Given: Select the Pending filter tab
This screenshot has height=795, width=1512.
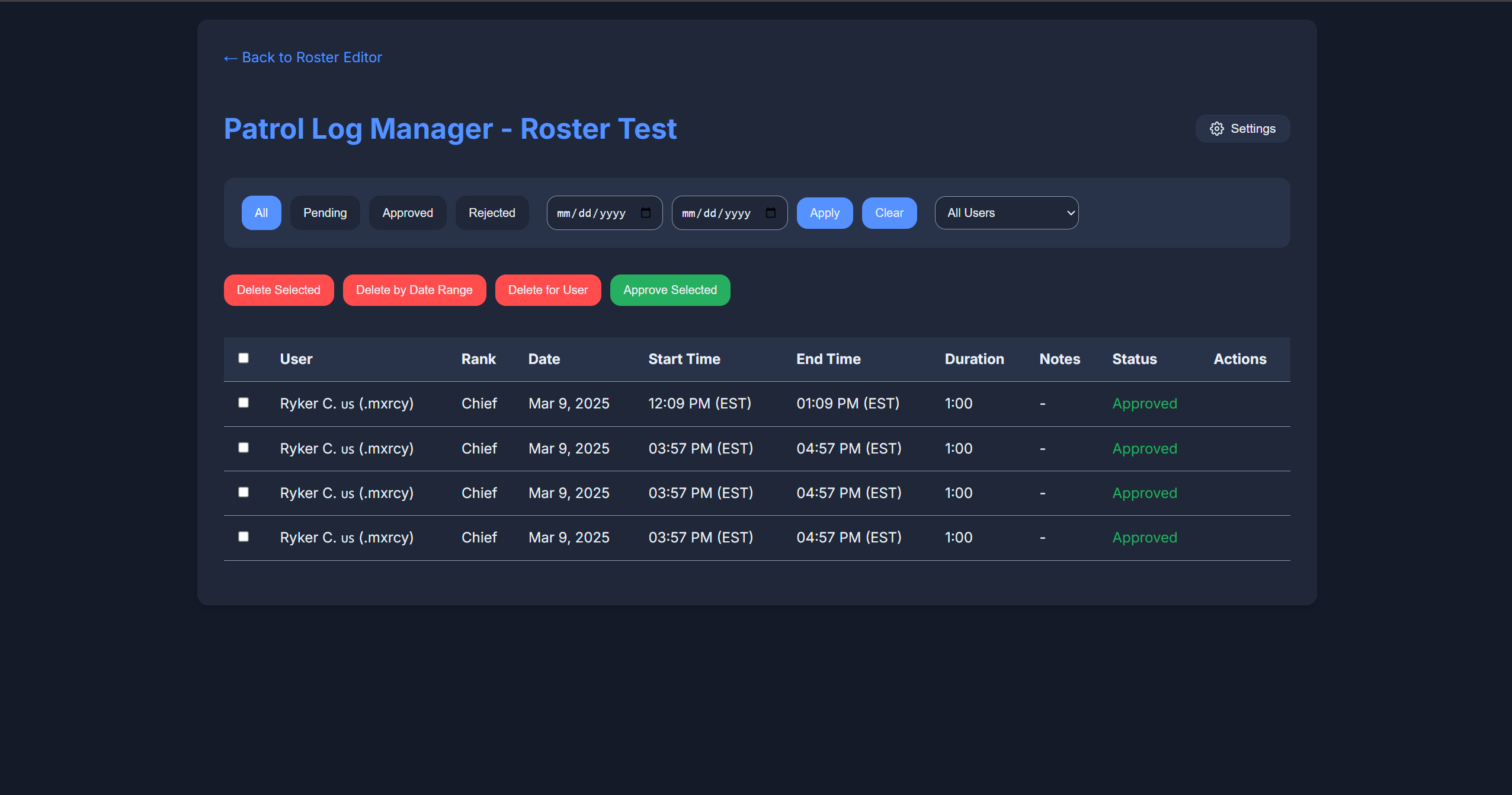Looking at the screenshot, I should point(325,213).
